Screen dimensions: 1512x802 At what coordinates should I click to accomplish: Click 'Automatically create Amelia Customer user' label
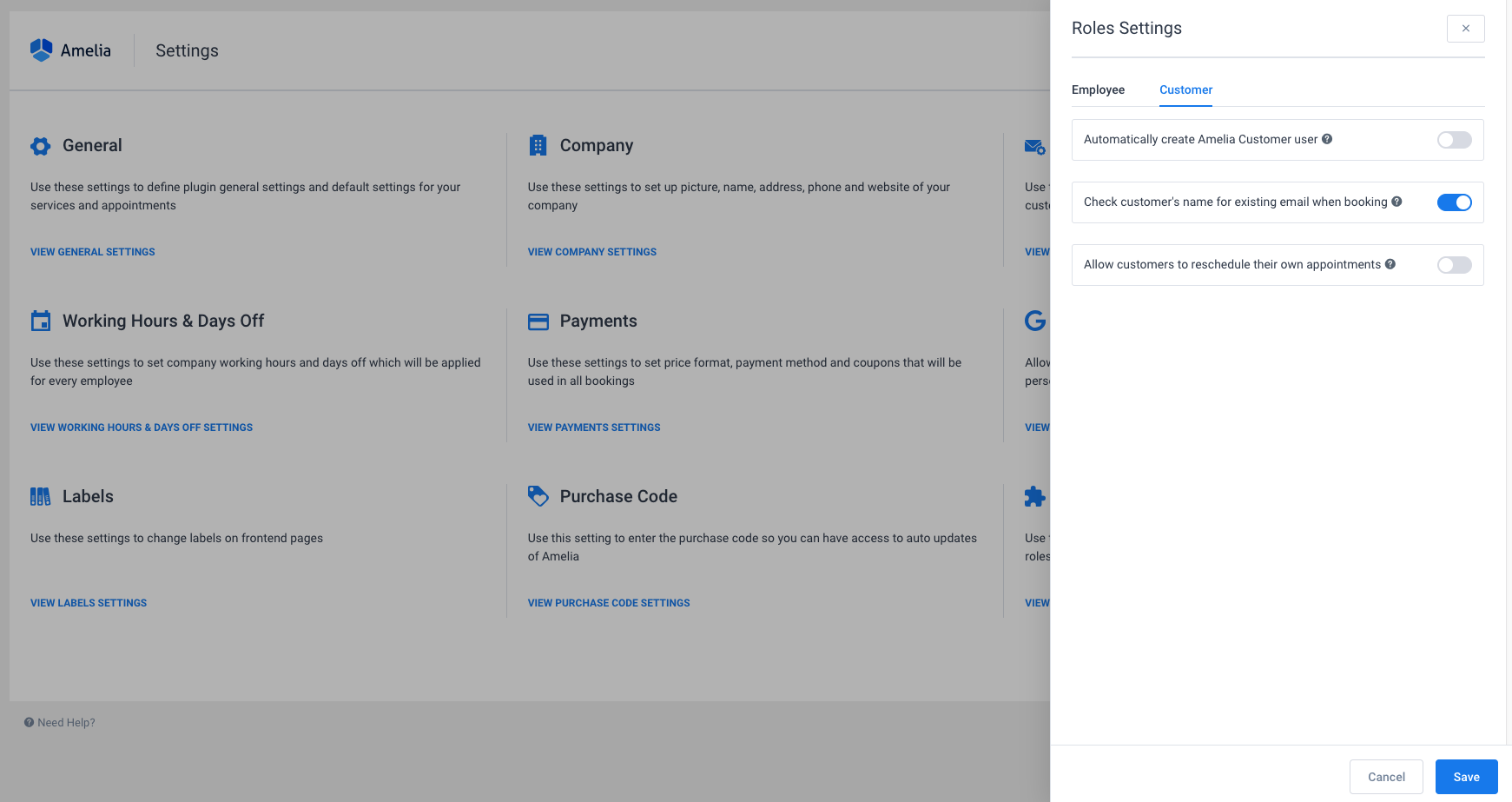point(1200,139)
